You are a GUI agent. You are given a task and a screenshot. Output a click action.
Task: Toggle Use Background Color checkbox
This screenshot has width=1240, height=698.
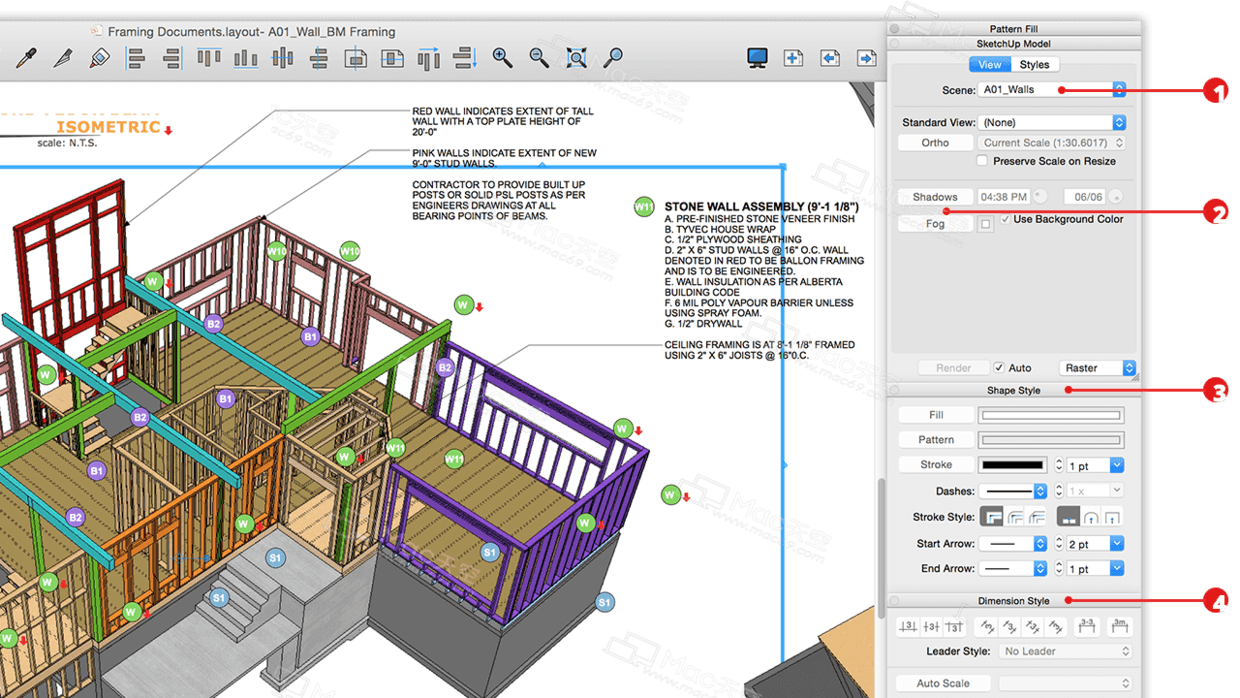point(1005,219)
